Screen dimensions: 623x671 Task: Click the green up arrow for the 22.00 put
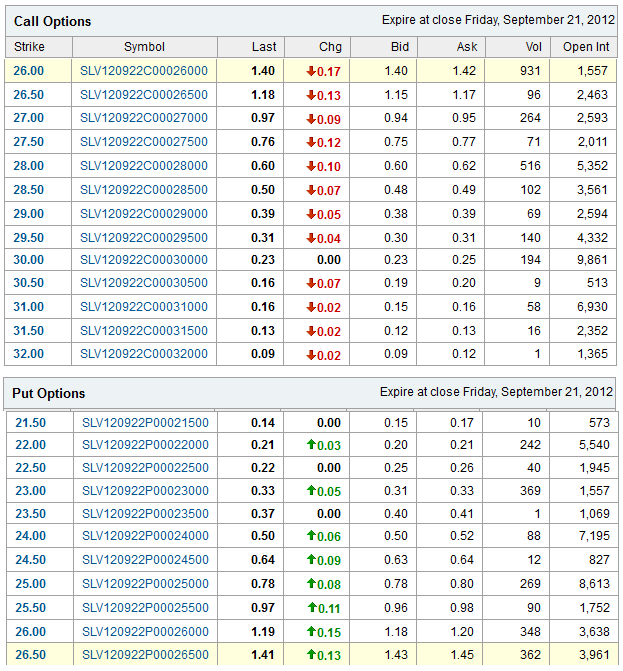tap(311, 445)
